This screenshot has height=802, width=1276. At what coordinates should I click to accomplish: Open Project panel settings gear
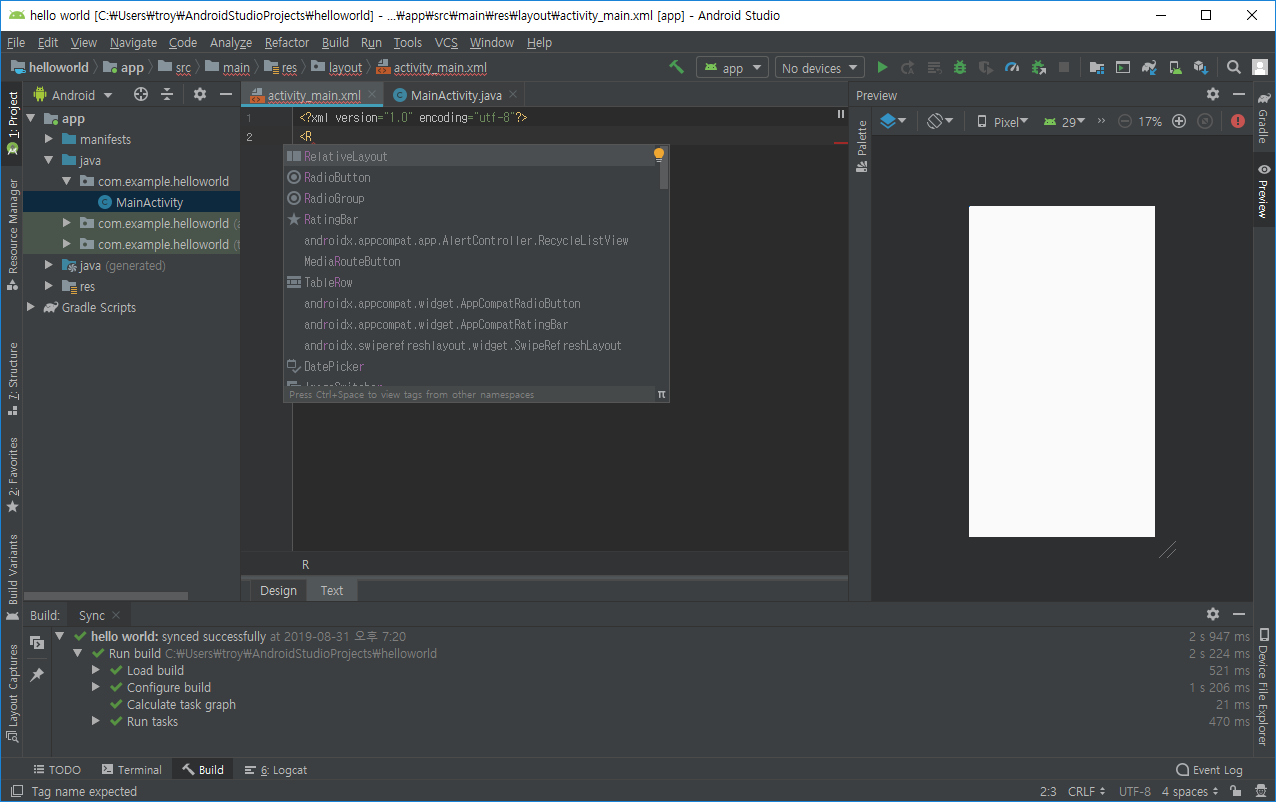tap(200, 94)
